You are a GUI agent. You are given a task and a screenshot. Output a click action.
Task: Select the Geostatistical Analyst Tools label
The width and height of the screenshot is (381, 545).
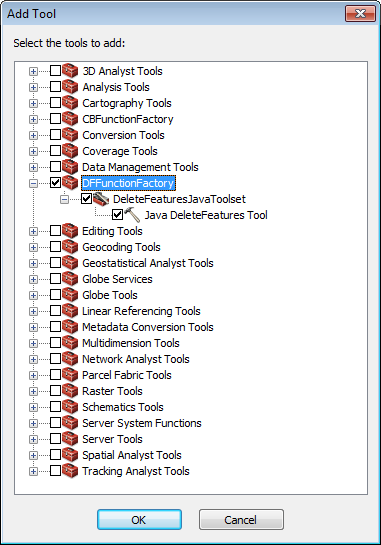(148, 263)
